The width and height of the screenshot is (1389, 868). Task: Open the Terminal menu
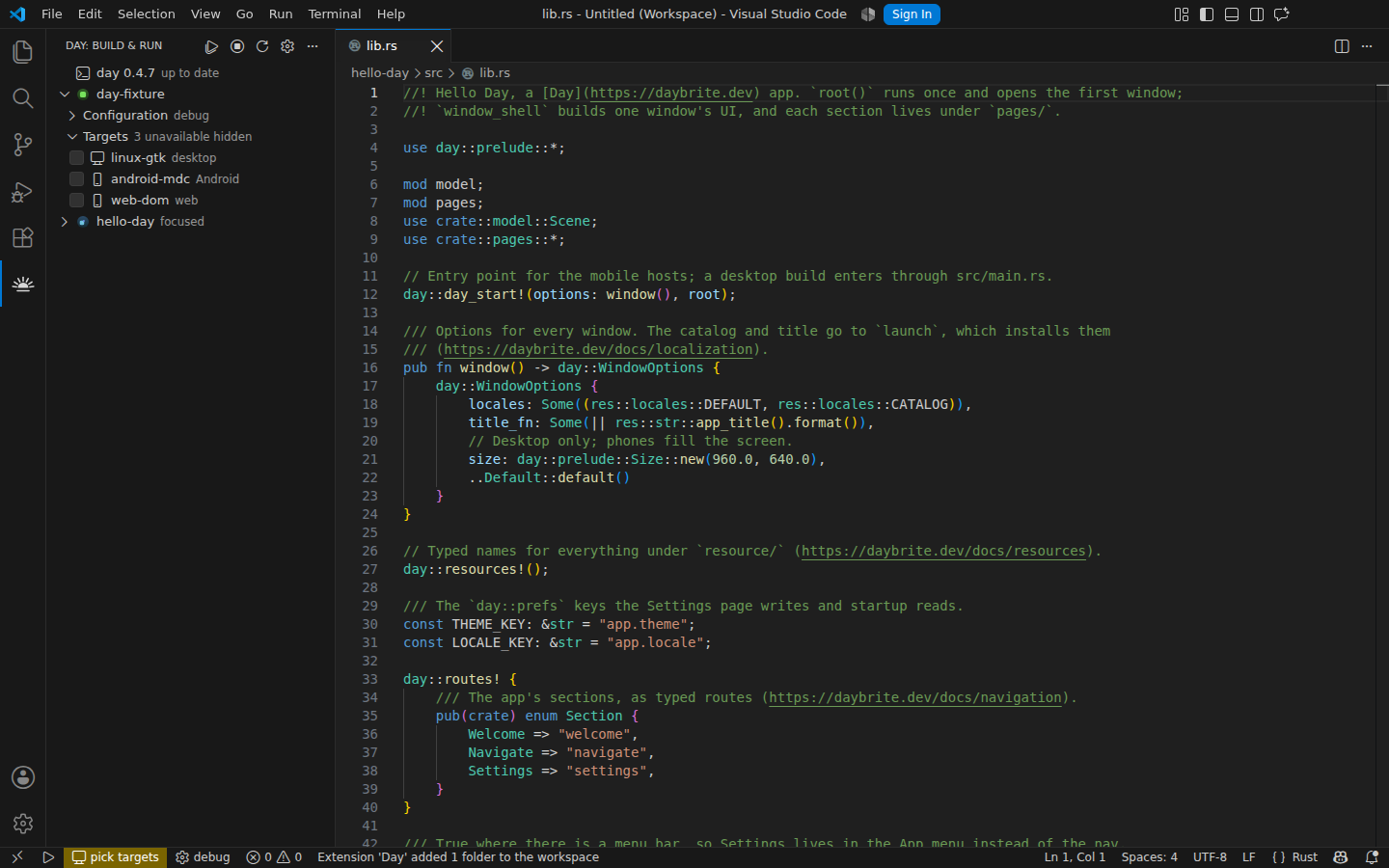335,14
